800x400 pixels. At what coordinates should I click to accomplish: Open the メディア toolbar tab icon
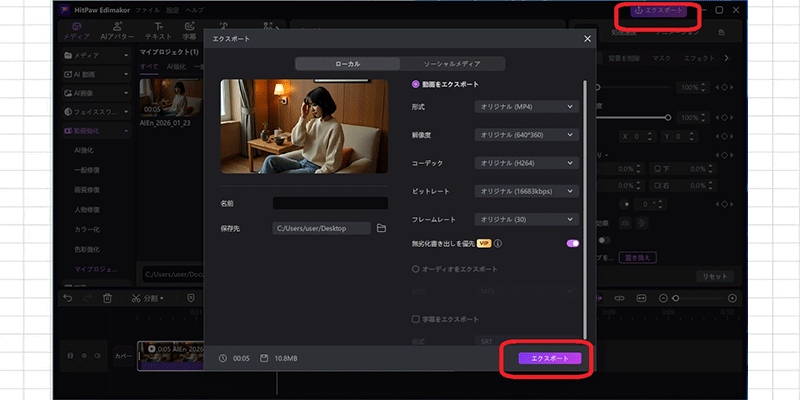point(77,27)
